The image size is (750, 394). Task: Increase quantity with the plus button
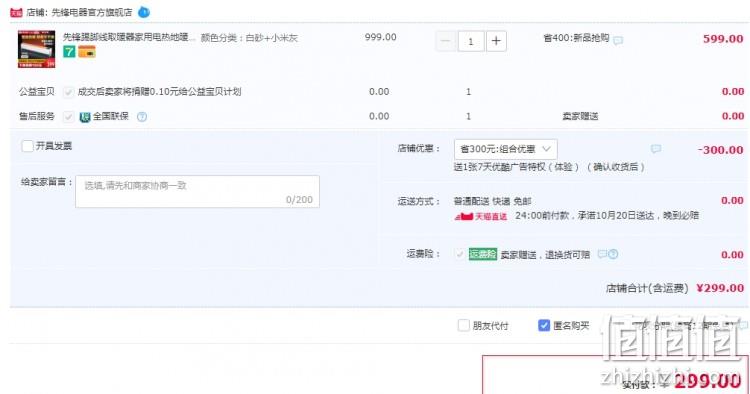click(496, 41)
